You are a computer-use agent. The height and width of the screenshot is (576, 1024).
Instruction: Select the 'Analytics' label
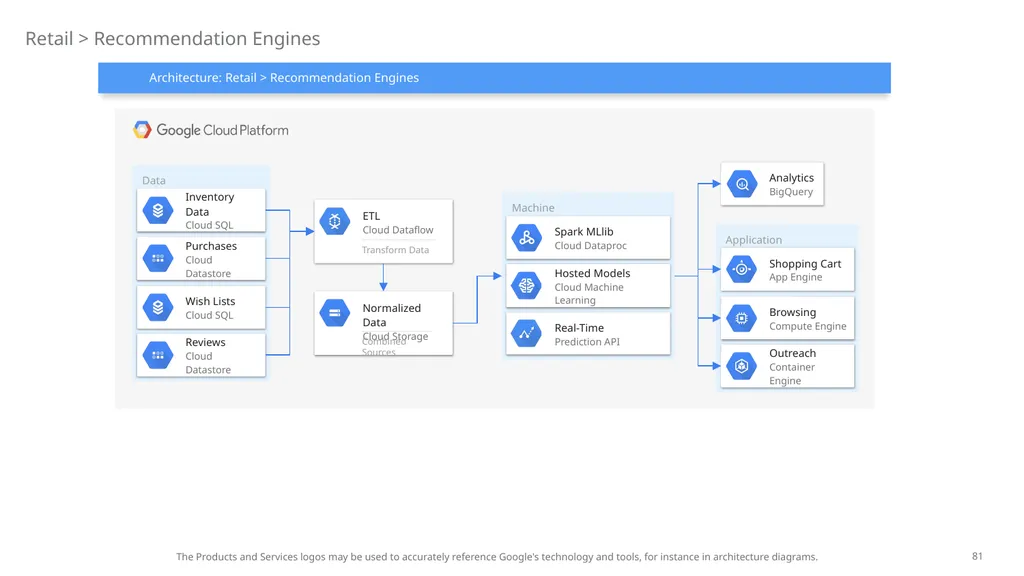(792, 178)
